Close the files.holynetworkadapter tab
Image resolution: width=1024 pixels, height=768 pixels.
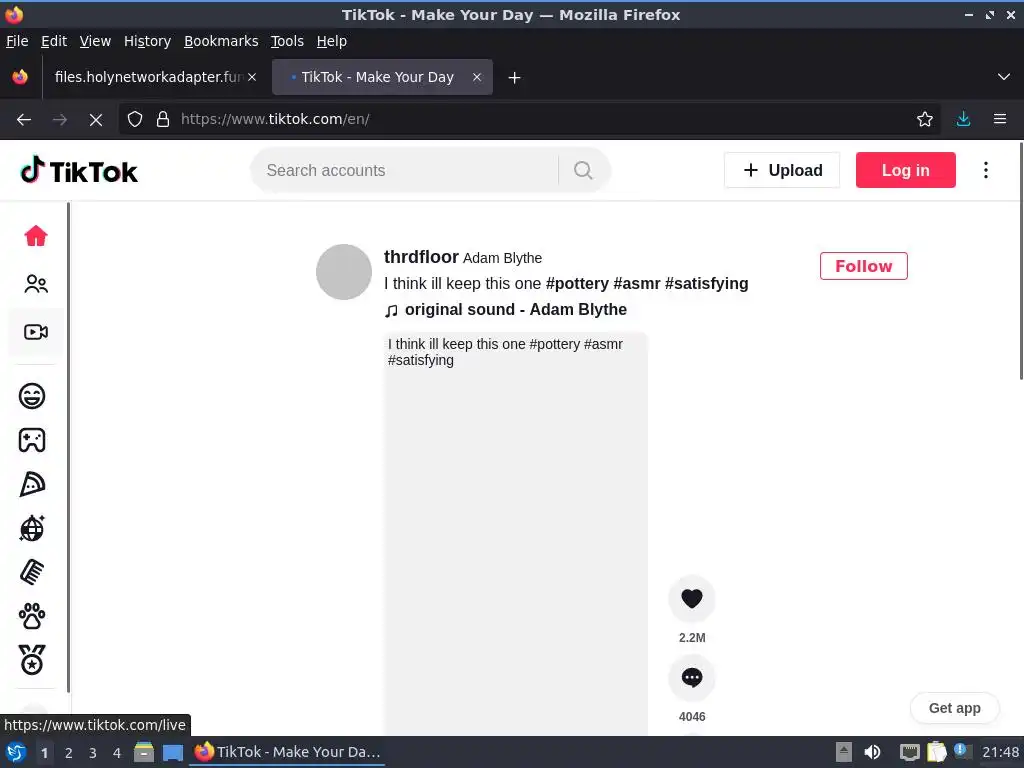click(x=252, y=77)
